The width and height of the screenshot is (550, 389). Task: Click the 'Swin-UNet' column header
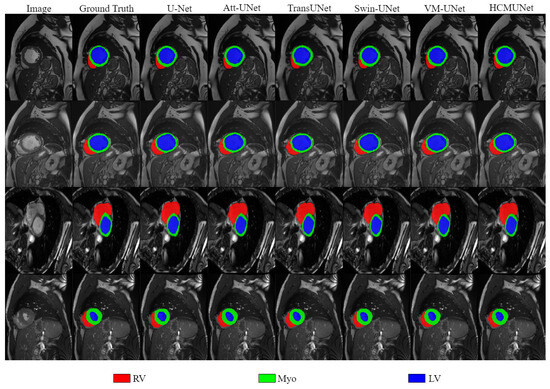[377, 8]
